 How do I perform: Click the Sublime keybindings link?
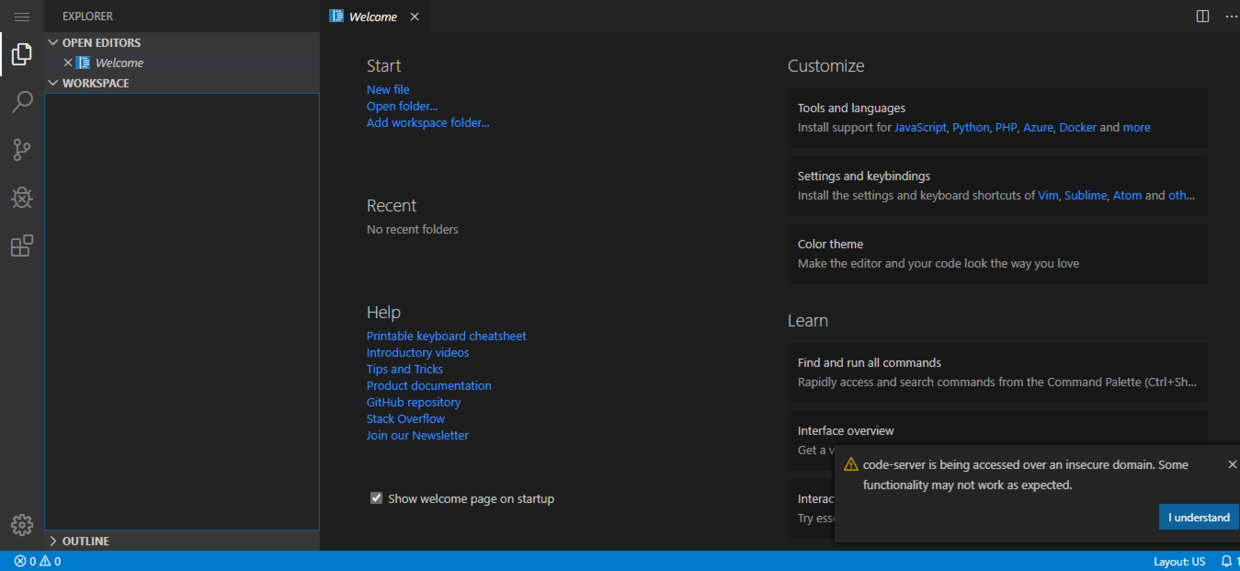click(x=1086, y=196)
